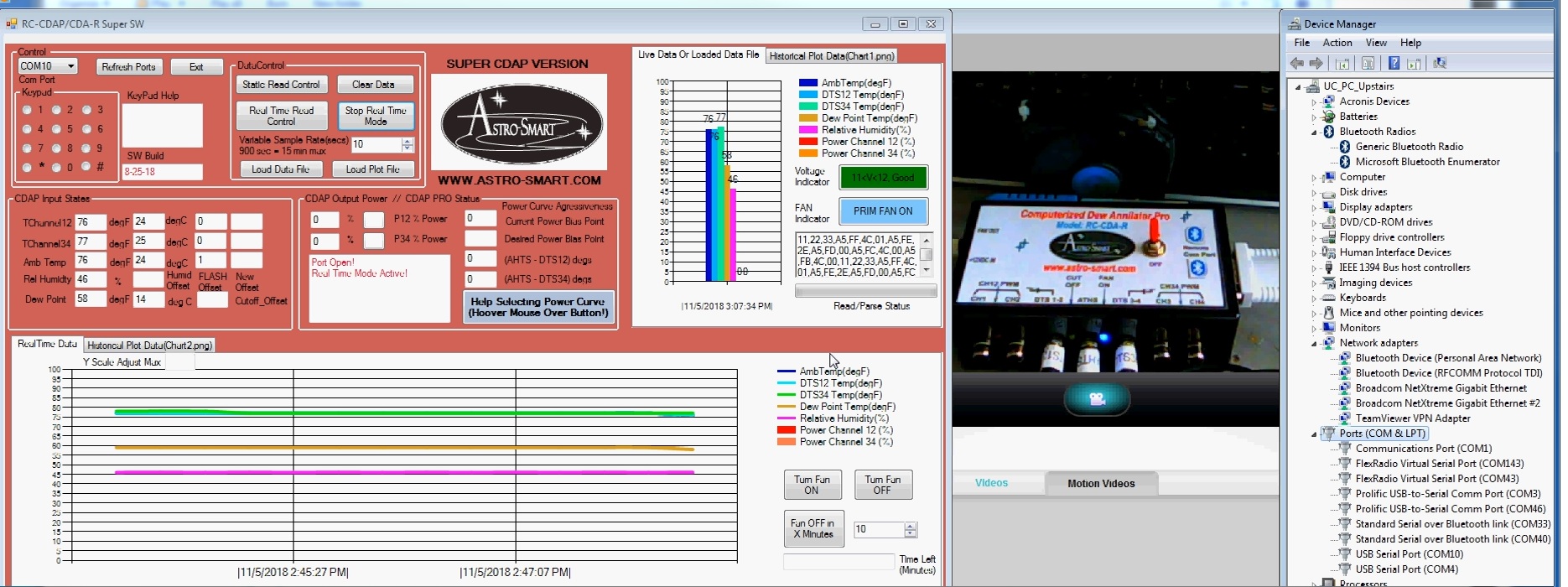Click the Display adapters category icon
The width and height of the screenshot is (1568, 587).
click(1328, 207)
